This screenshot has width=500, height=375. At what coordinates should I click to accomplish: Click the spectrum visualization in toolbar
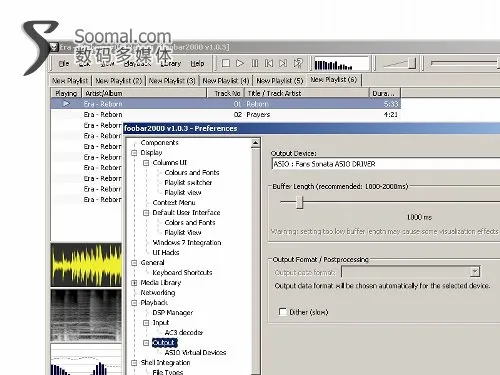pos(341,63)
